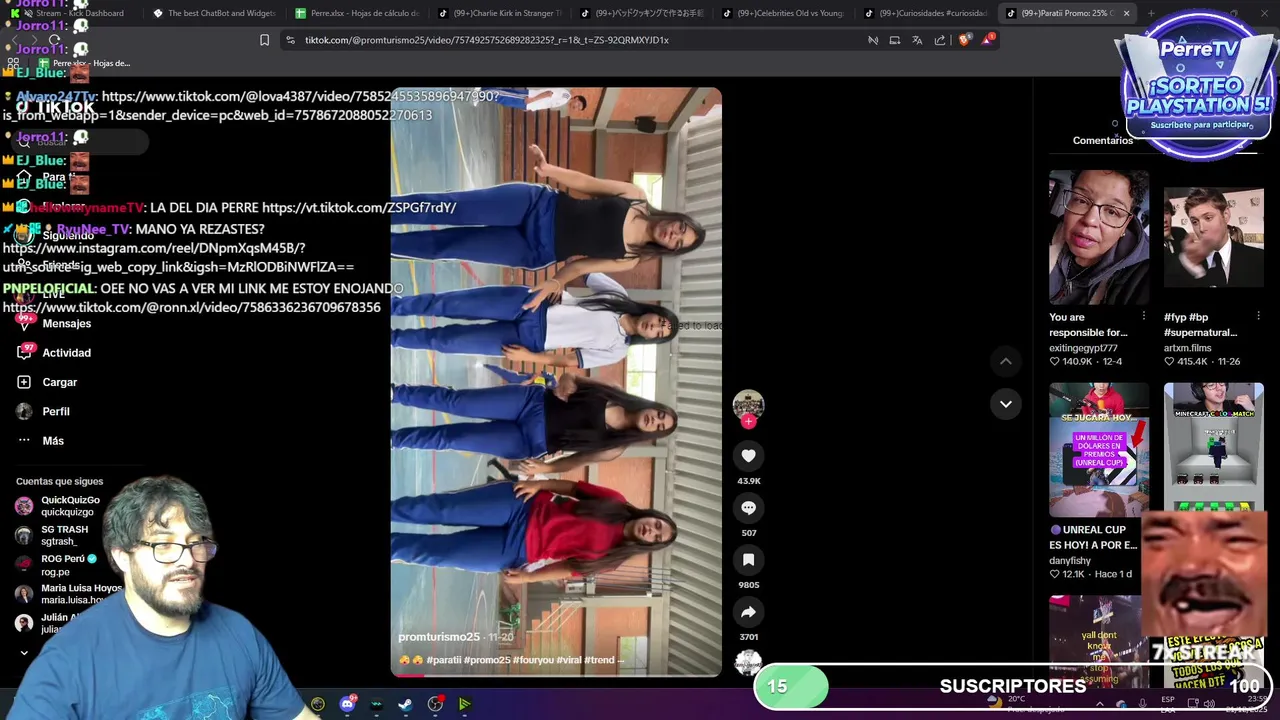Image resolution: width=1280 pixels, height=720 pixels.
Task: Click the browser bookmark page icon
Action: tap(264, 40)
